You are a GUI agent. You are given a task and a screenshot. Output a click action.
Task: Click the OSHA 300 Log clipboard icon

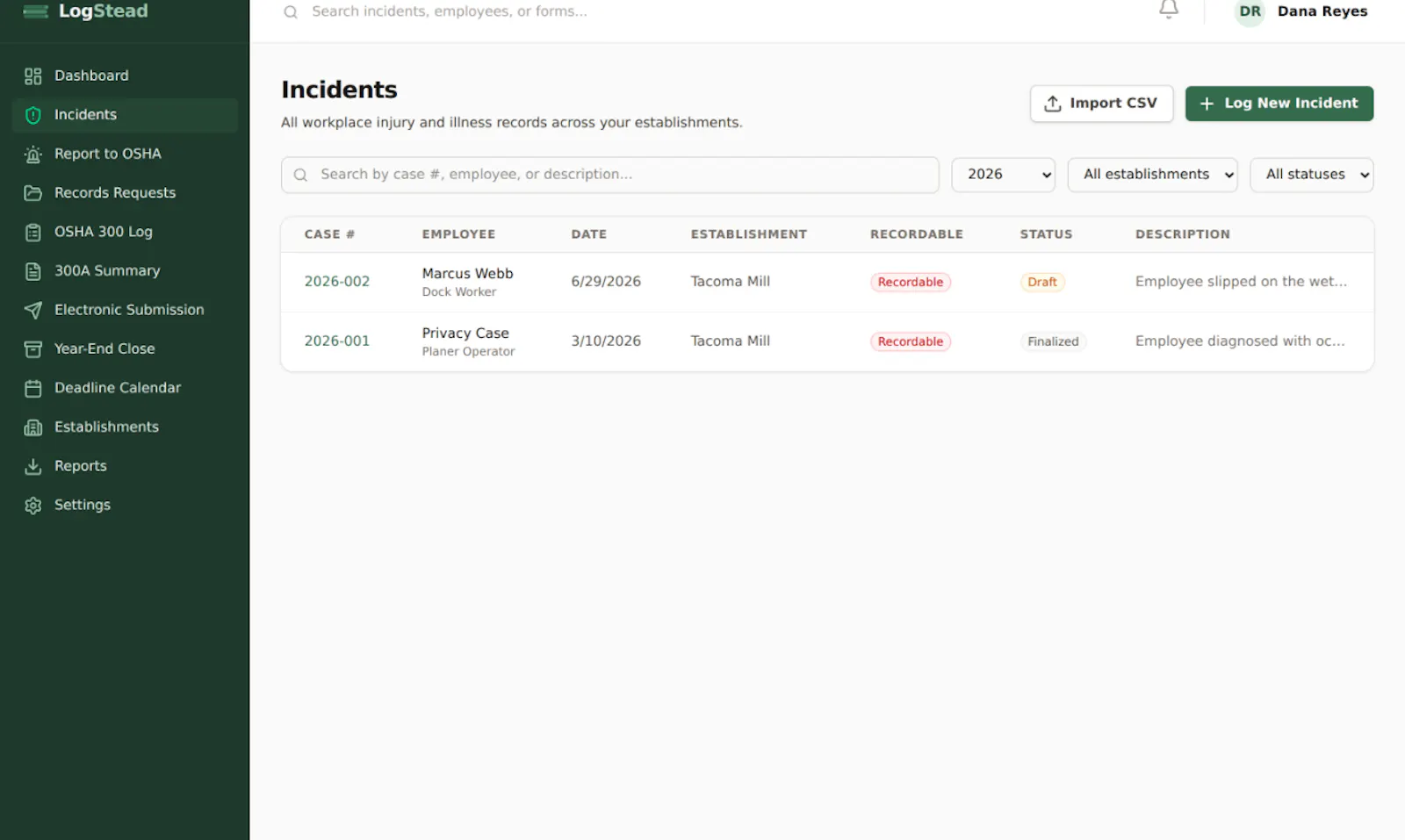33,233
